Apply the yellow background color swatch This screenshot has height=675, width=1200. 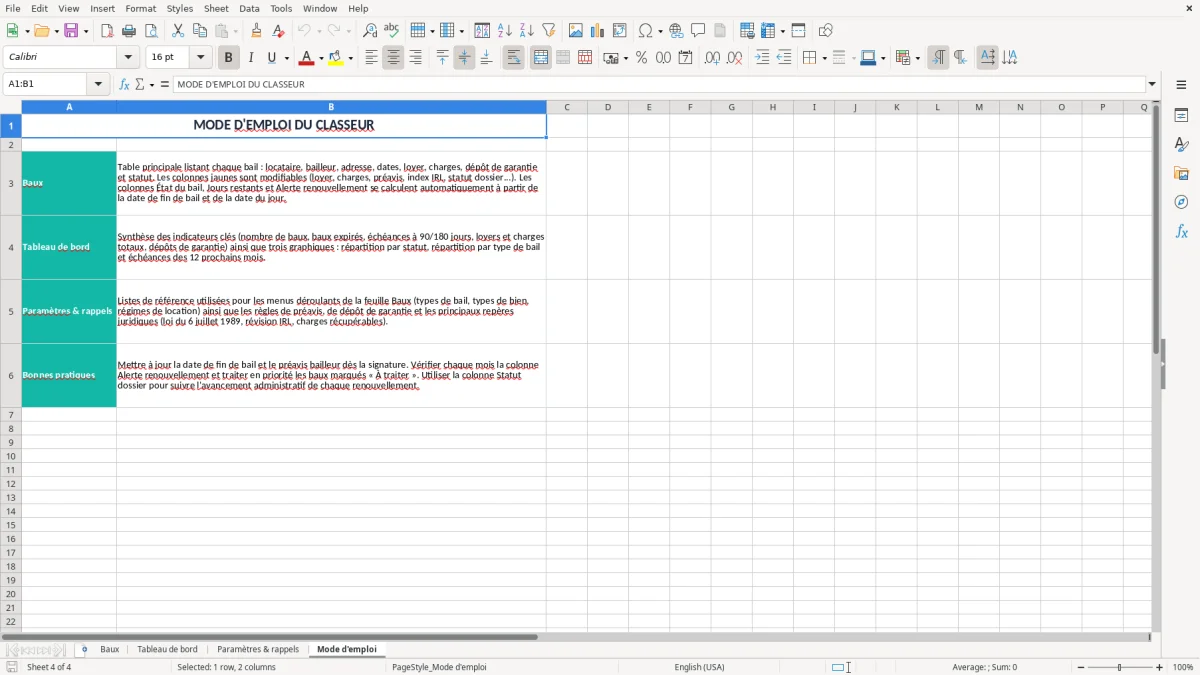pyautogui.click(x=335, y=58)
